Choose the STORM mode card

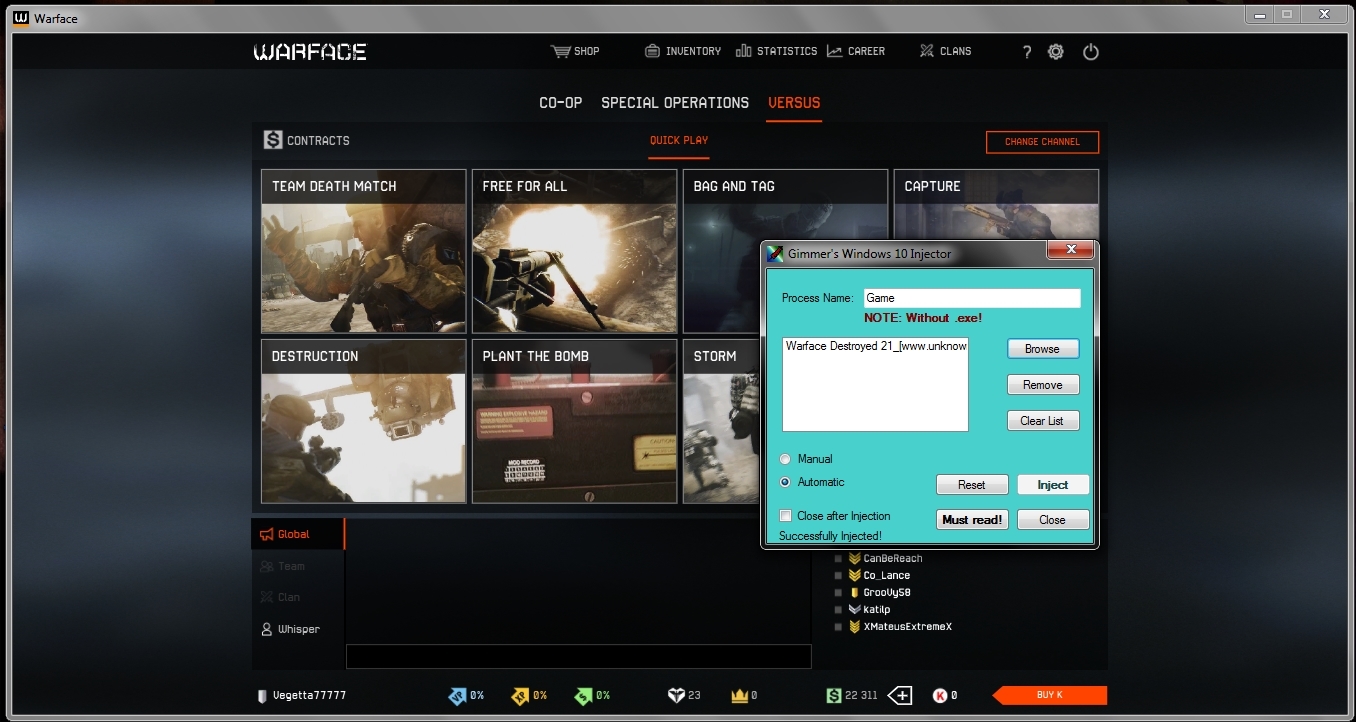[x=721, y=421]
